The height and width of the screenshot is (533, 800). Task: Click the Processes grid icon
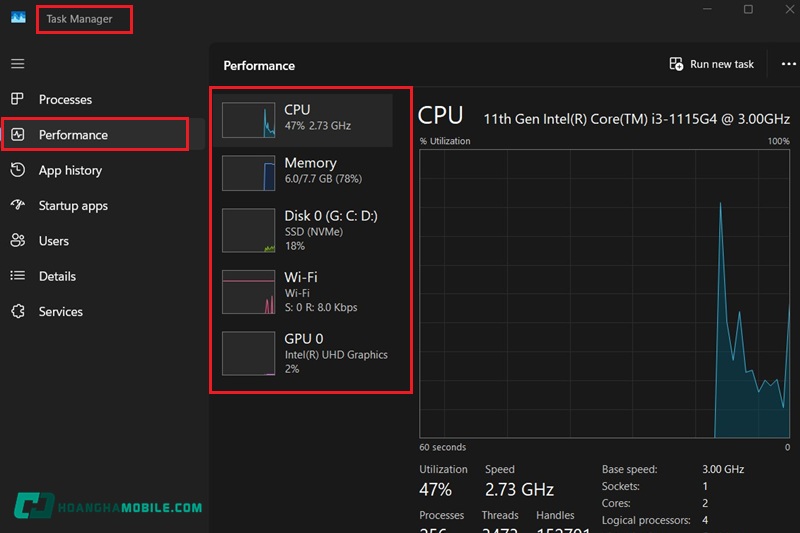(17, 99)
